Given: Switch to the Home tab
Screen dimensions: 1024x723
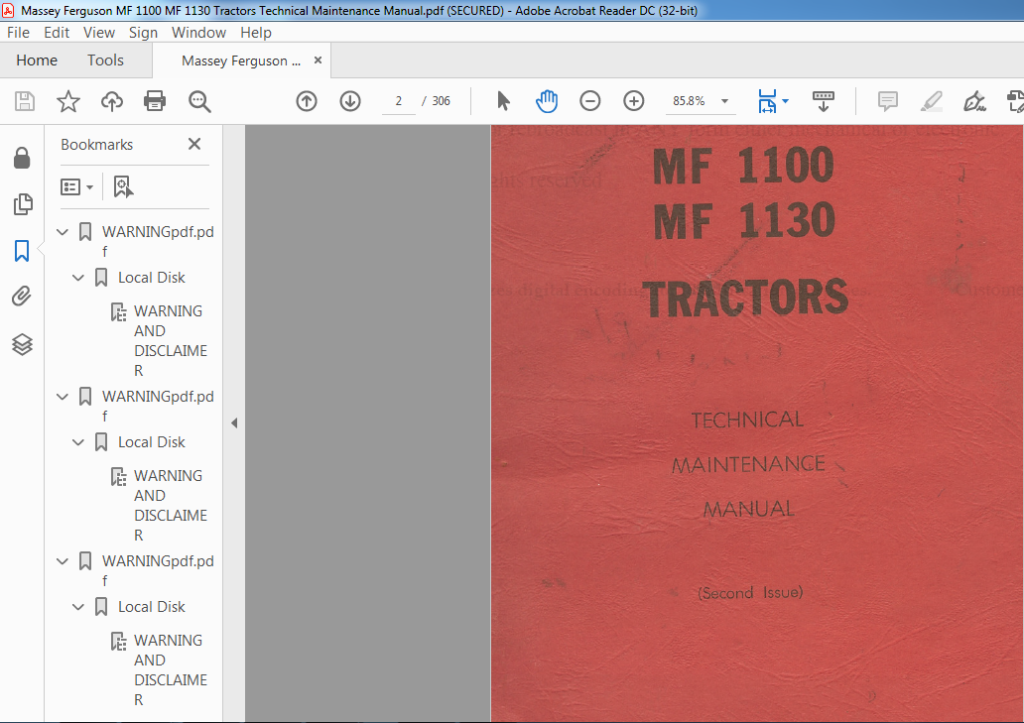Looking at the screenshot, I should pos(37,60).
